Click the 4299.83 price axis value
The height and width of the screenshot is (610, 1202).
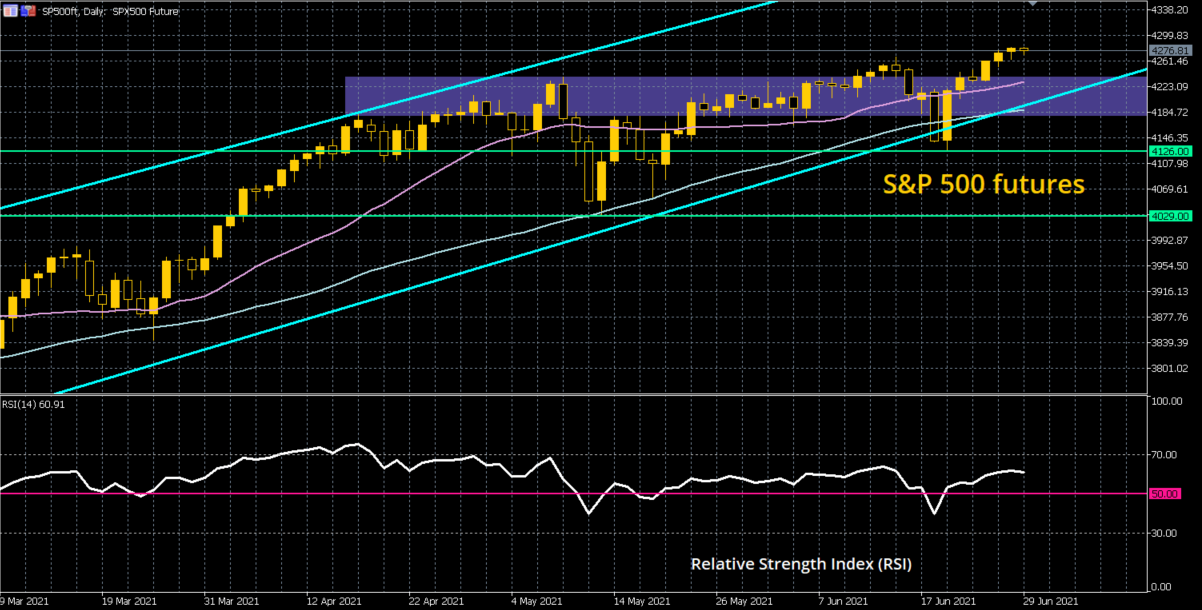click(1171, 35)
